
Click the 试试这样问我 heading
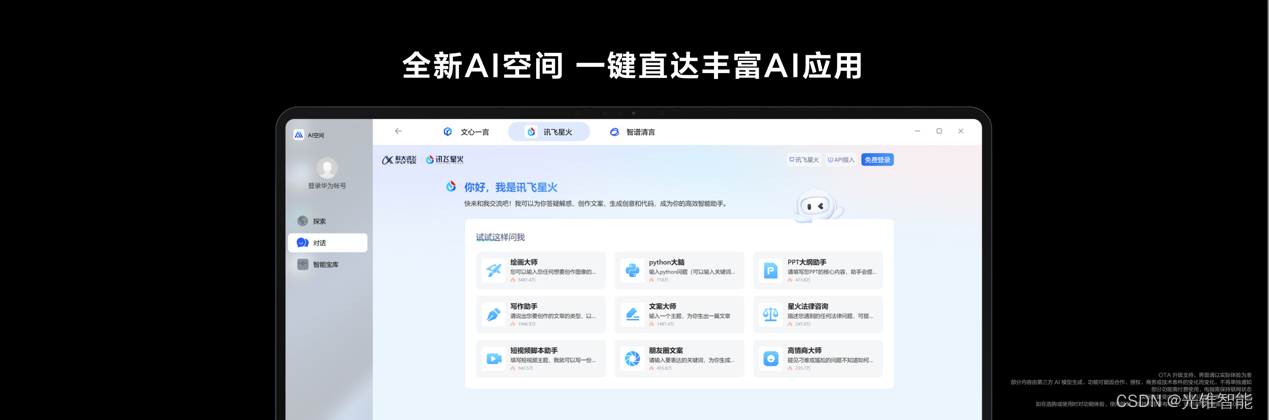click(500, 237)
